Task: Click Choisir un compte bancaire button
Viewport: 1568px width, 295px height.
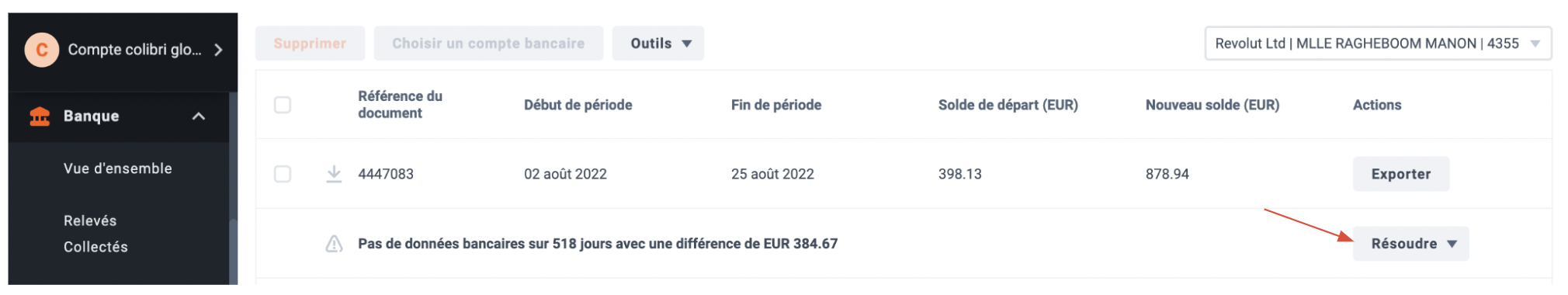Action: [x=488, y=43]
